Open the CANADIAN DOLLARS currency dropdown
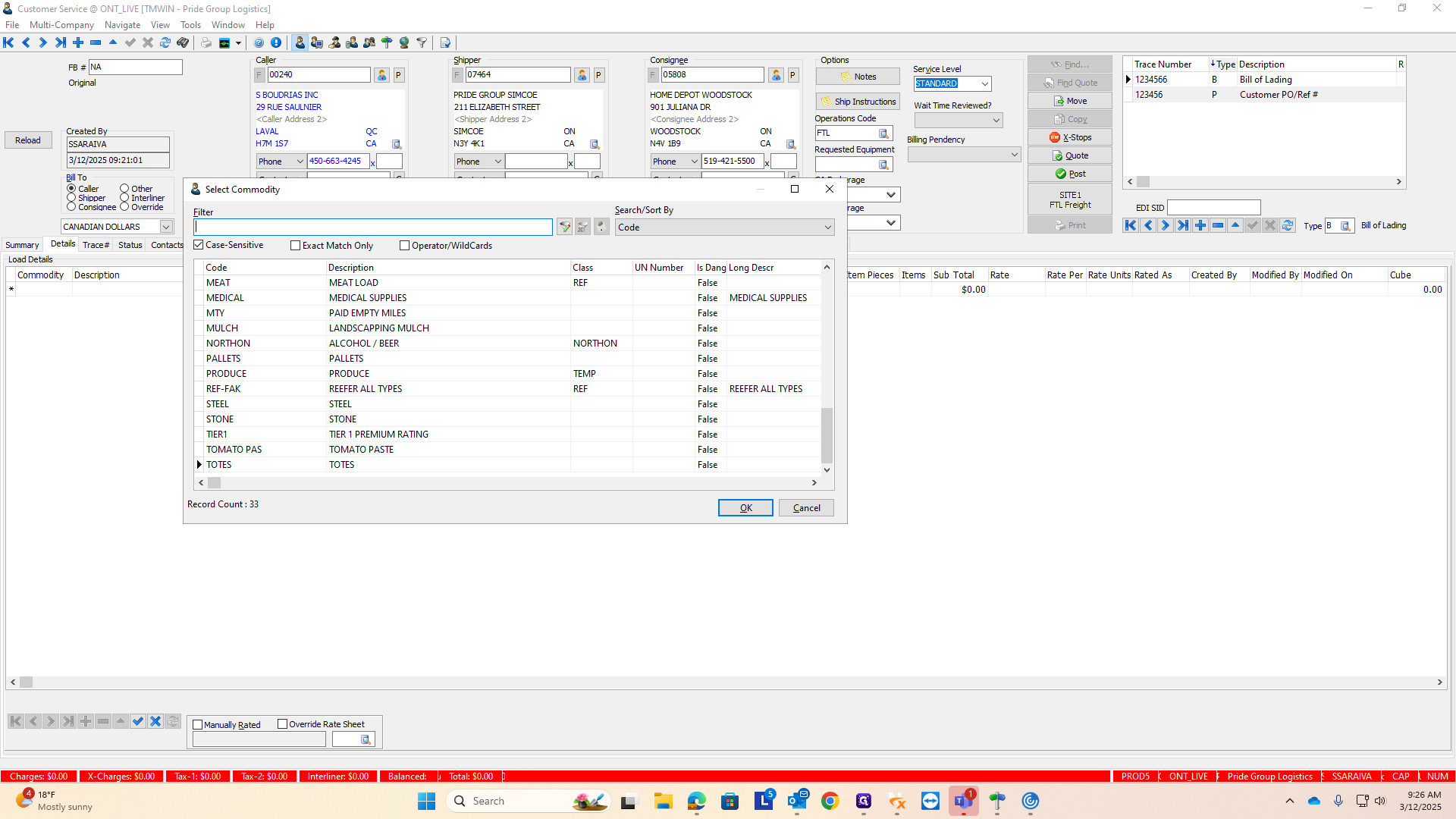 165,227
